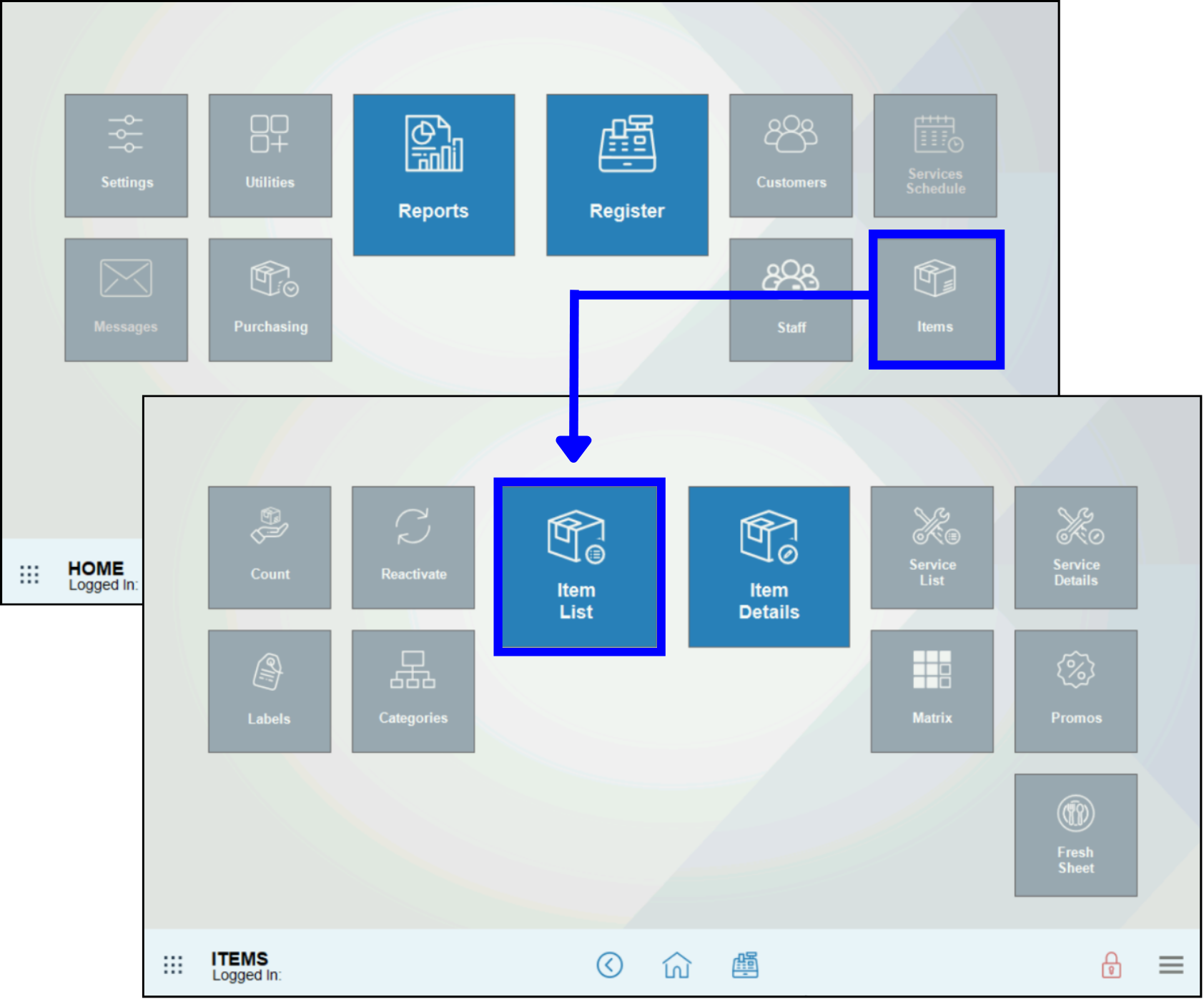Open the Promos tile

click(1075, 691)
